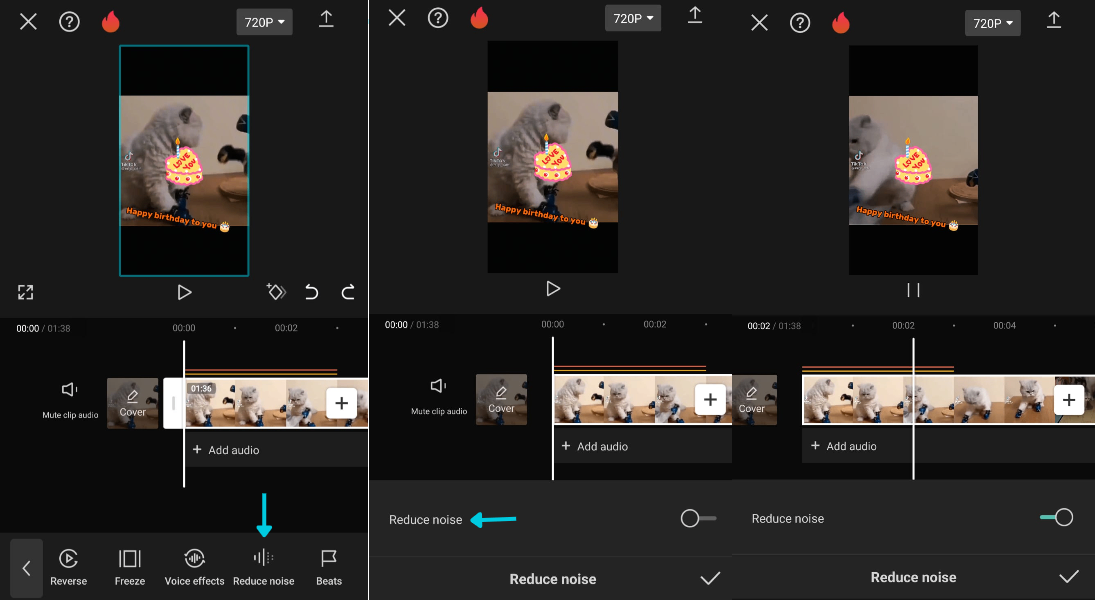Redo the last edit

(x=348, y=292)
